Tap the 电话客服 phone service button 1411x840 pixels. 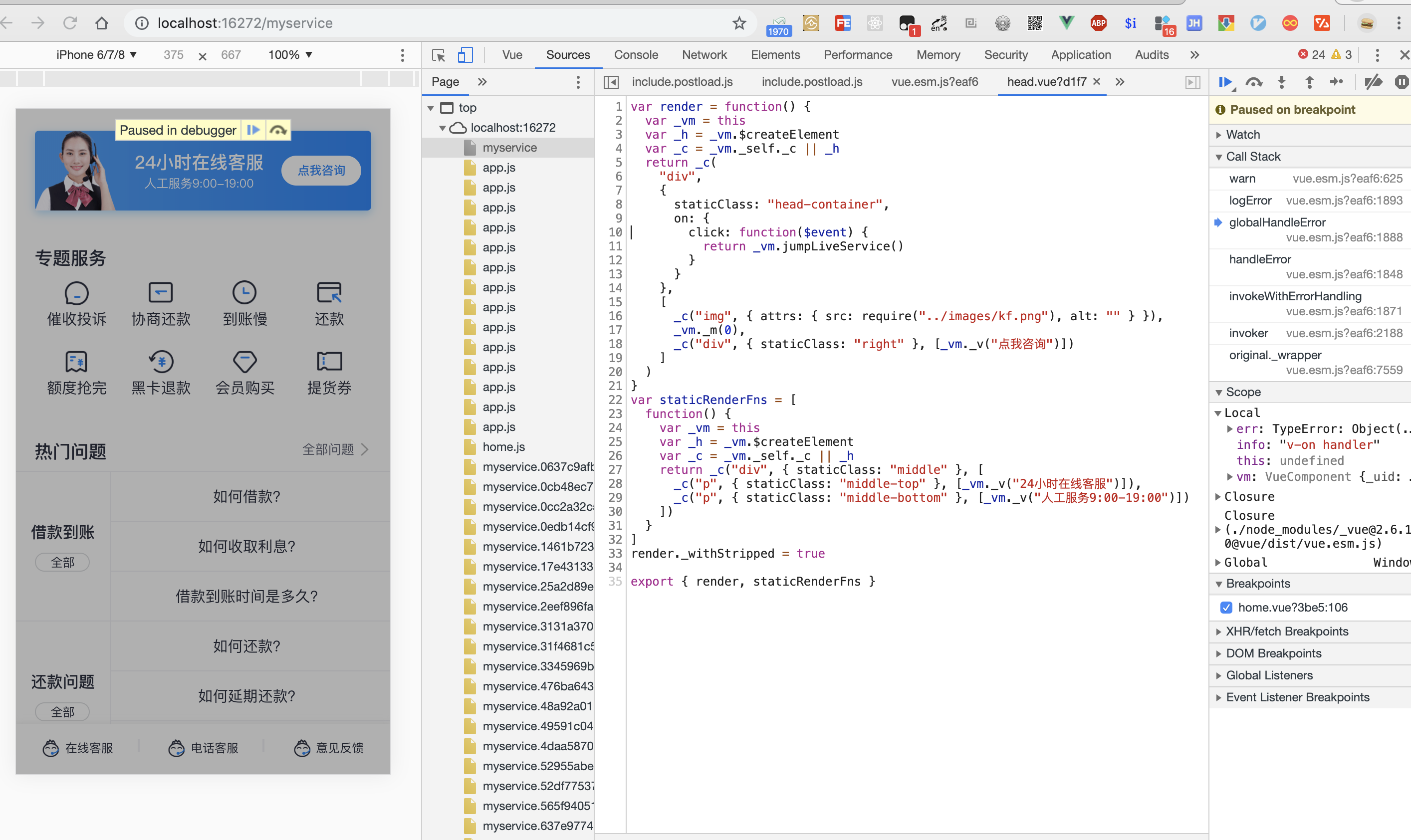pos(203,748)
